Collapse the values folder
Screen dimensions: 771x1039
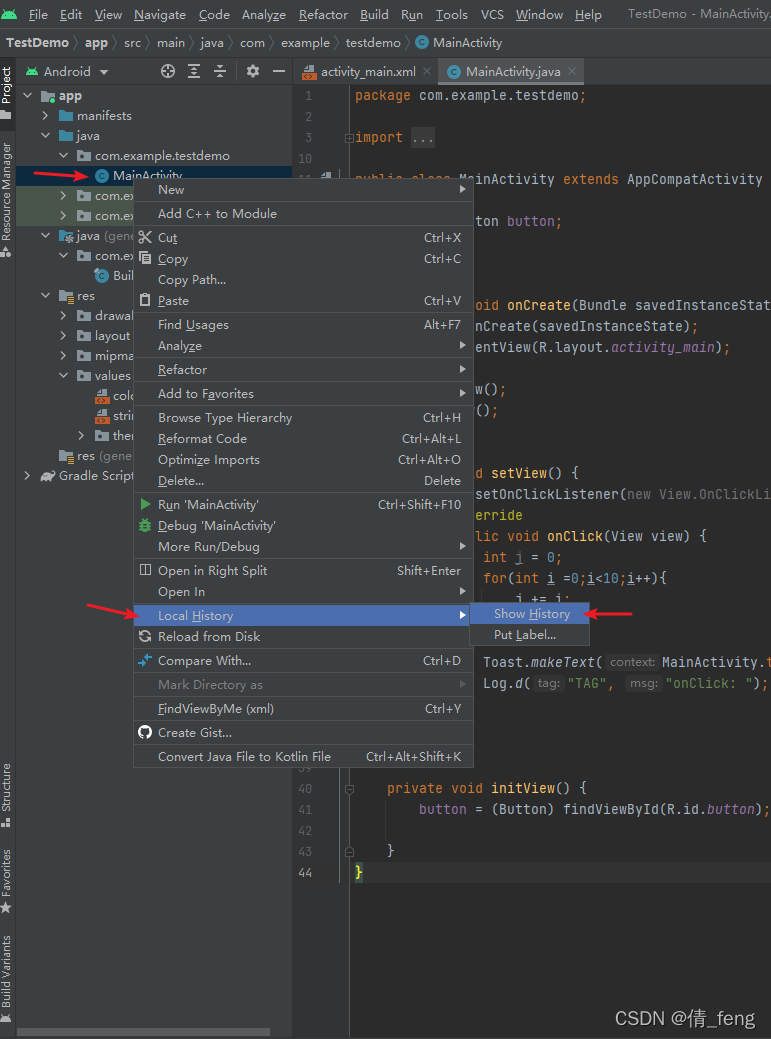pos(64,376)
